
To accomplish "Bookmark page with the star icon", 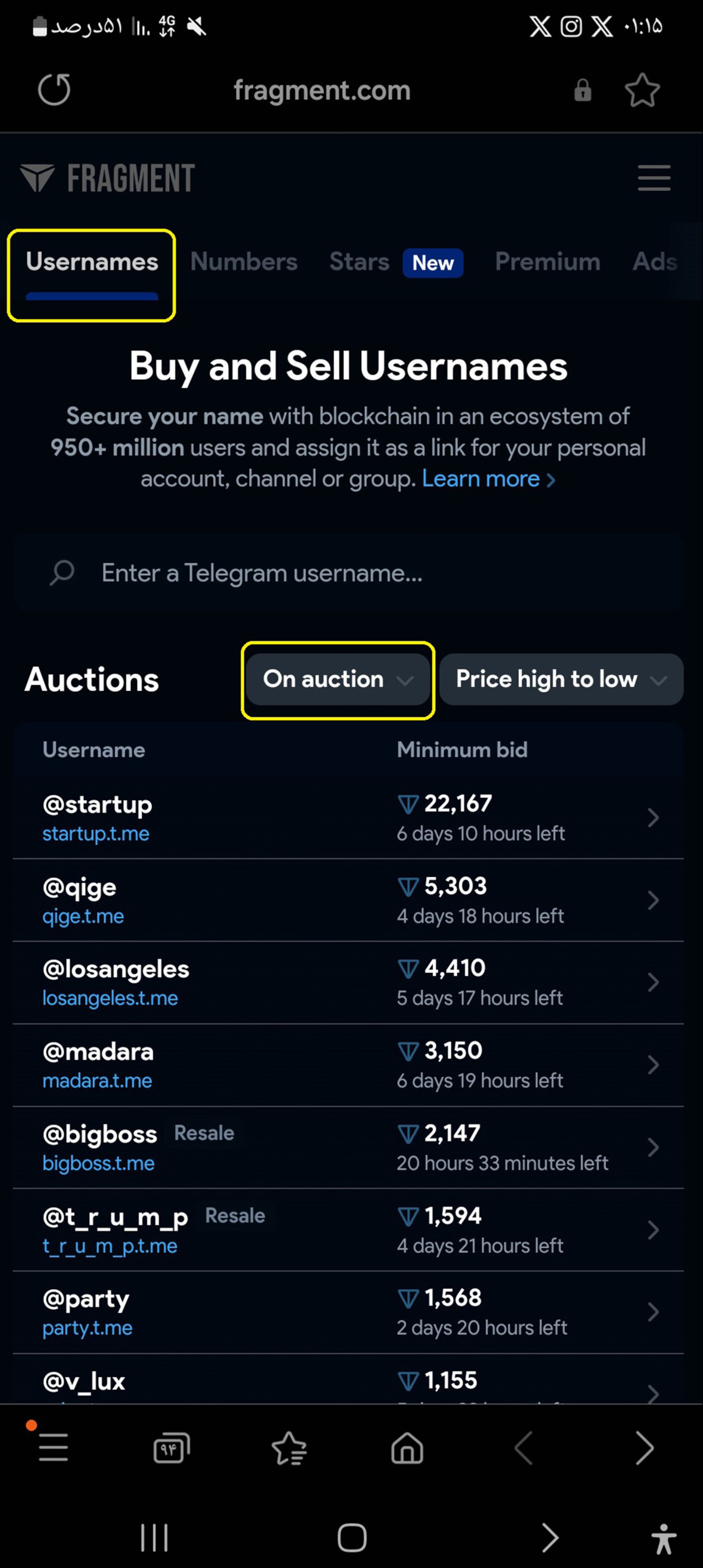I will pos(642,90).
